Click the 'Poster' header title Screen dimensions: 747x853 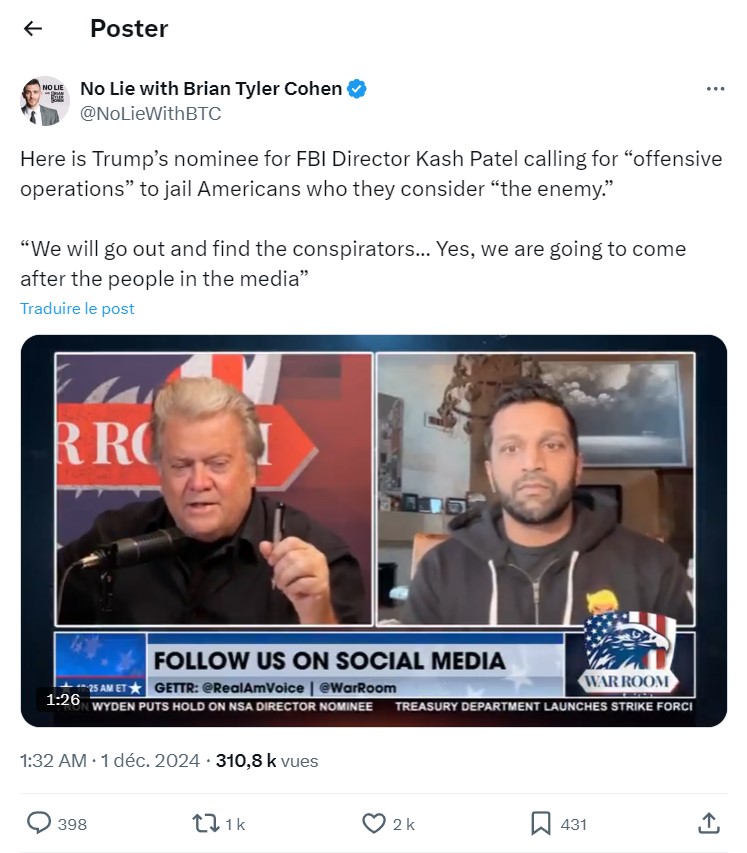point(129,28)
